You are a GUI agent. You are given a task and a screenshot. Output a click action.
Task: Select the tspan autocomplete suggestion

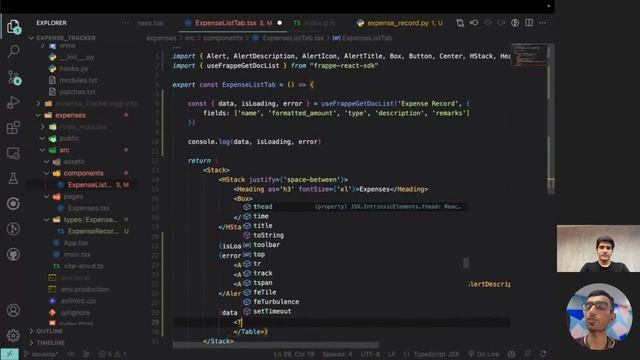tap(354, 283)
